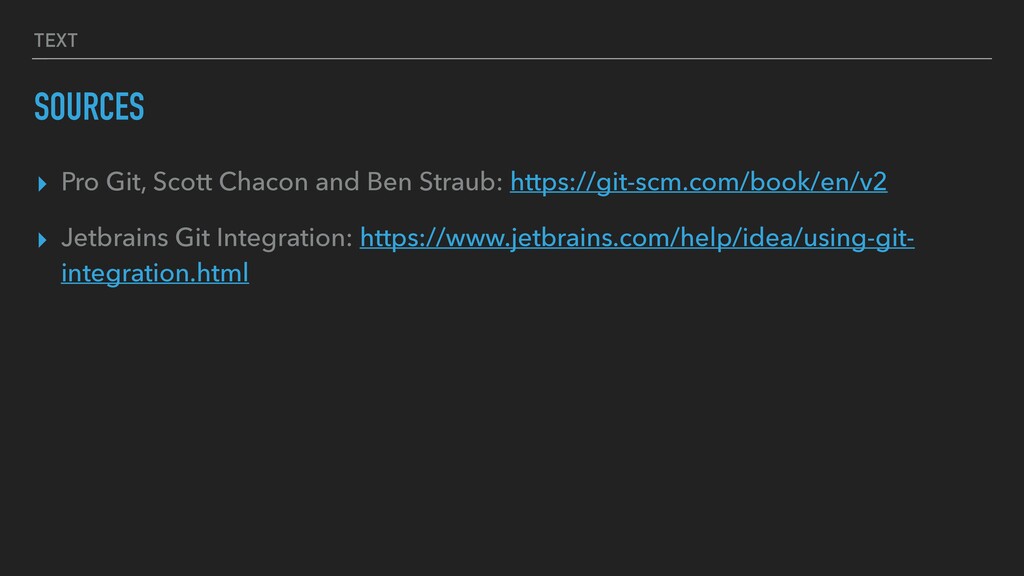This screenshot has width=1024, height=576.
Task: Open the git-scm.com Pro Git book link
Action: (698, 184)
